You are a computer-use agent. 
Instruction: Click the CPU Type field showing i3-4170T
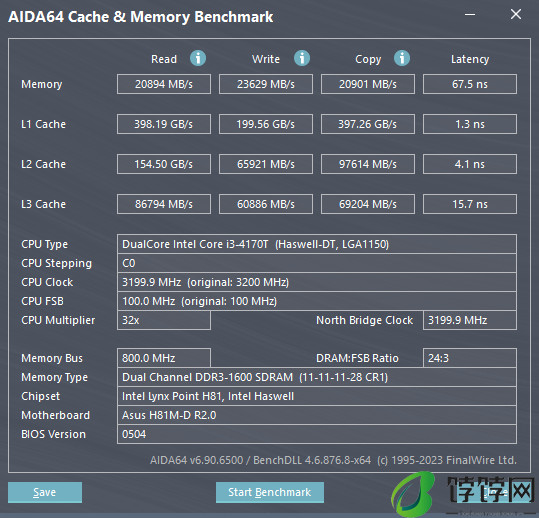[317, 244]
